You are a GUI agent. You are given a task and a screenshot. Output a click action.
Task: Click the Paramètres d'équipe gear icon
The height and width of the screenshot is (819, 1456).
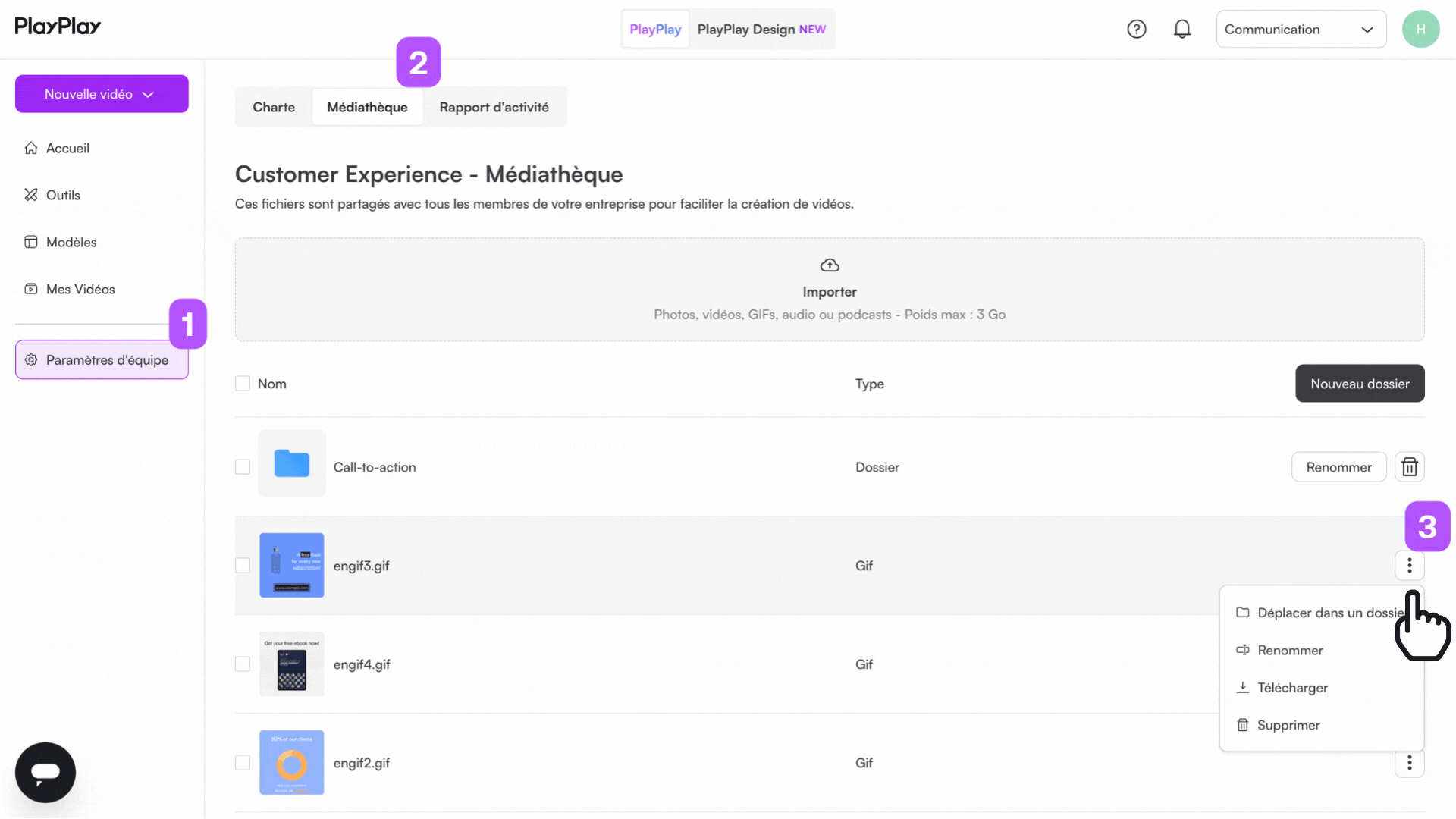(31, 360)
